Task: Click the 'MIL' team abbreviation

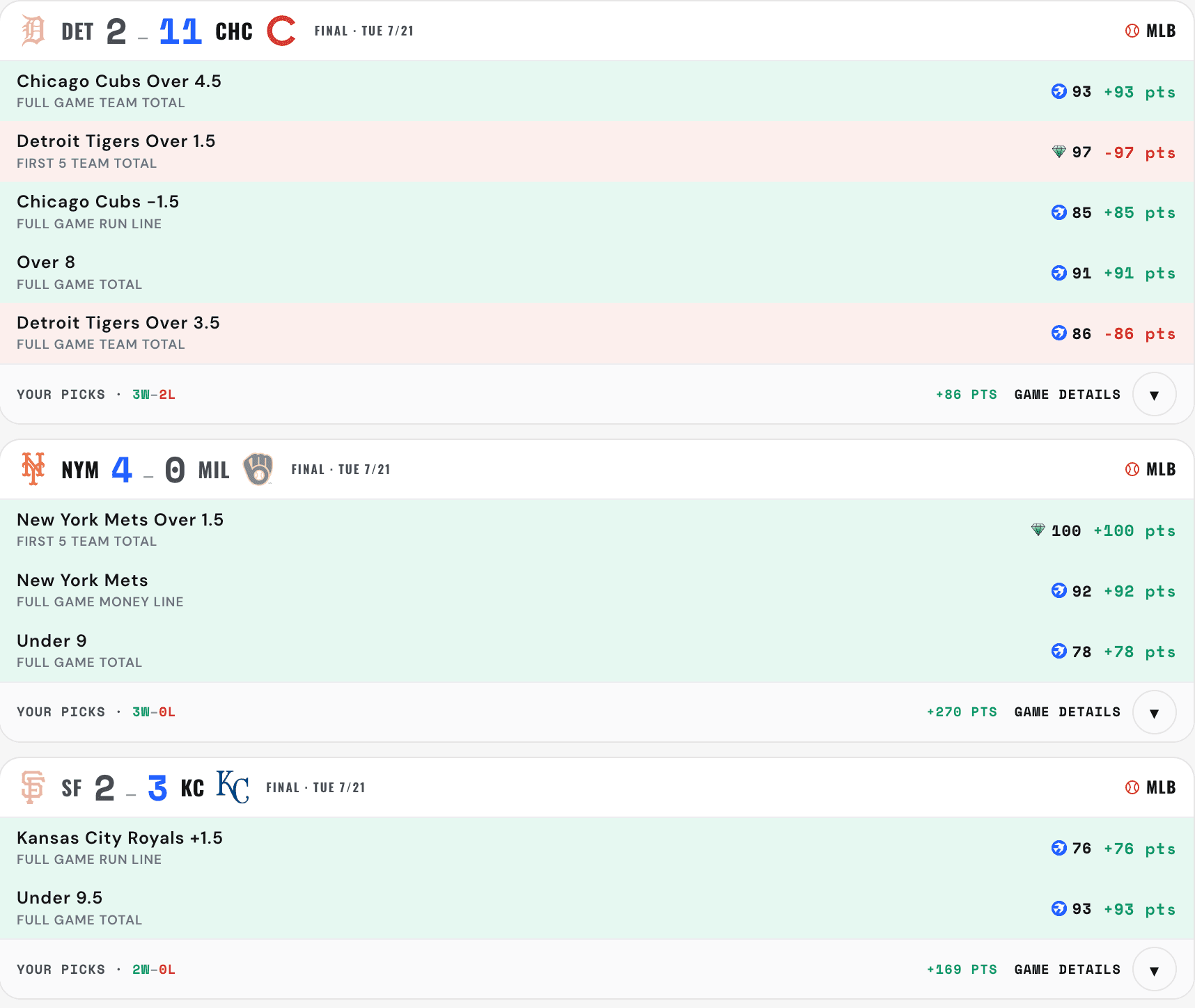Action: pos(214,470)
